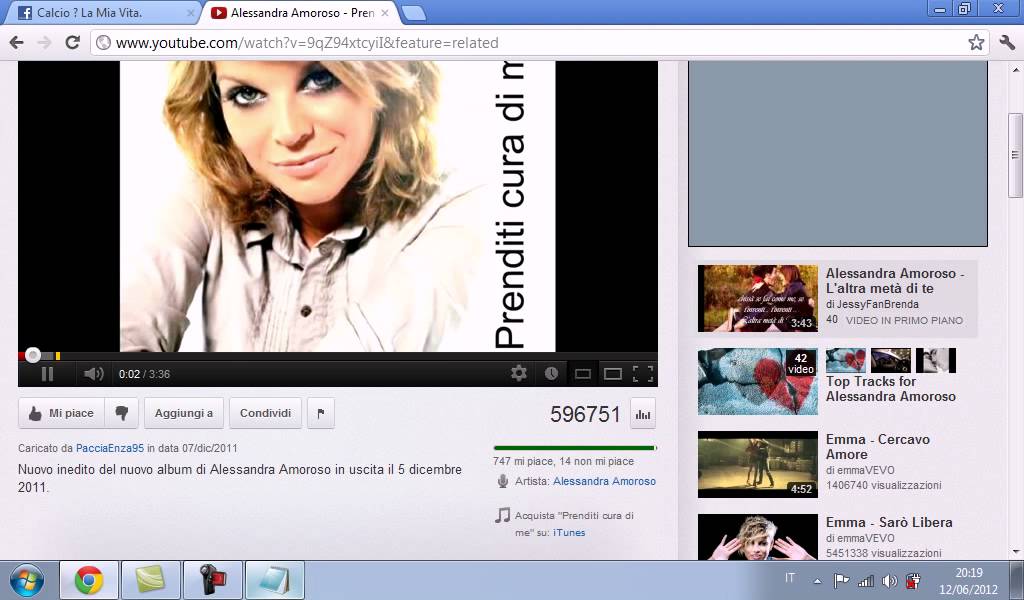
Task: Click the 596751 view count
Action: [585, 414]
